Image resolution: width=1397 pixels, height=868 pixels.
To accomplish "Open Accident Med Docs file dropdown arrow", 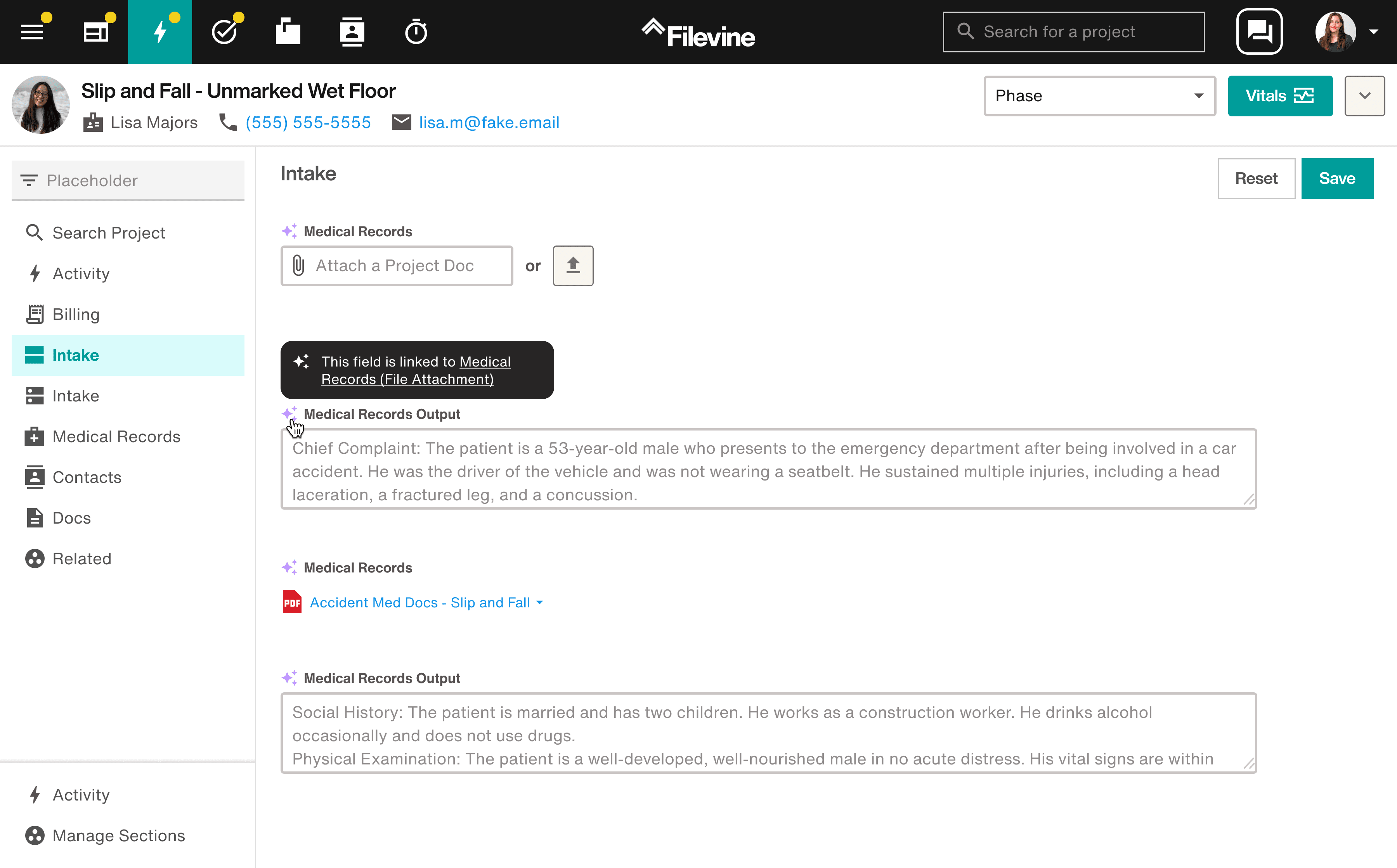I will point(540,603).
